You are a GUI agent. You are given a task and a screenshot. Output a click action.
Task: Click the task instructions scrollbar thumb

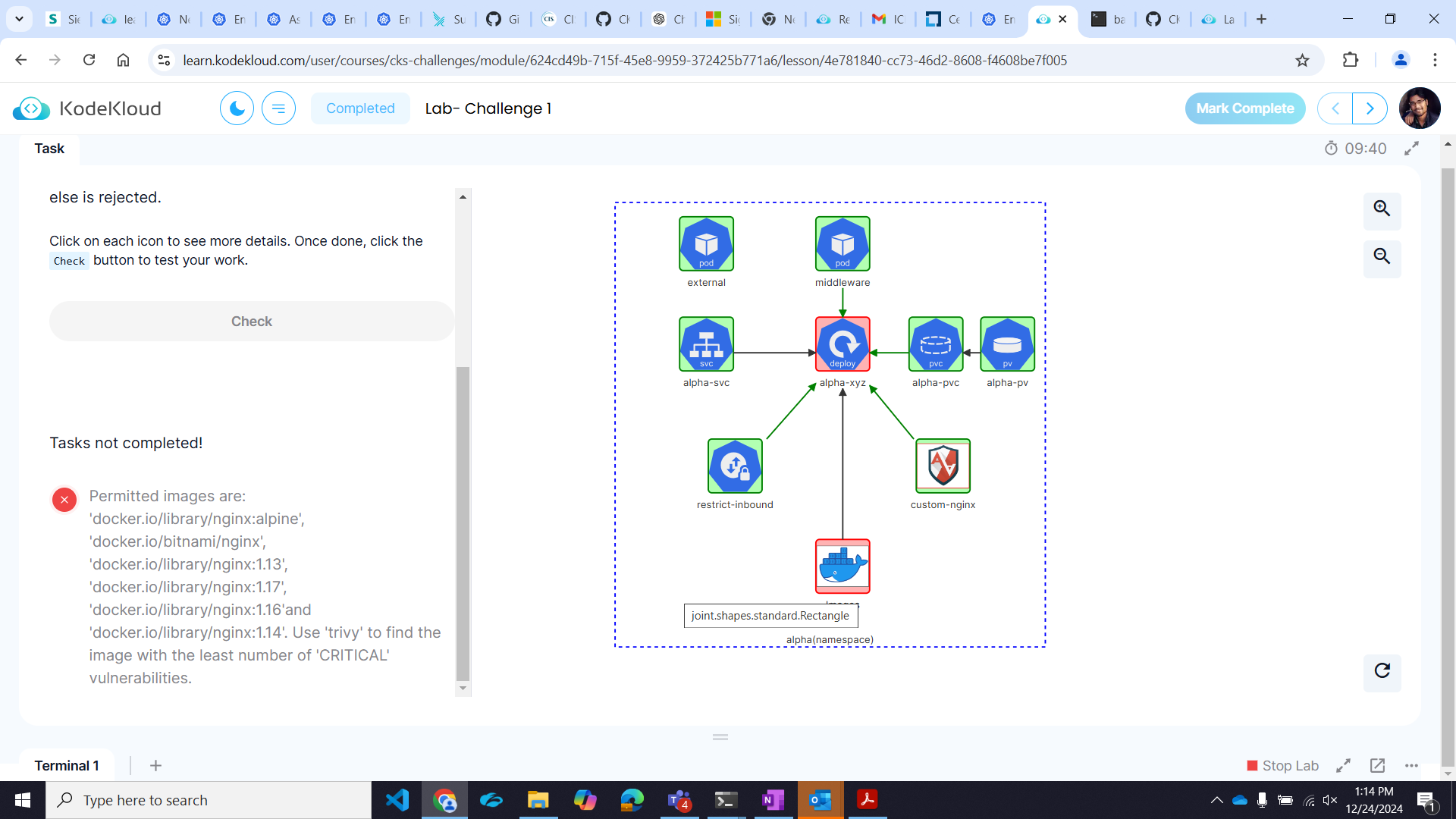tap(463, 523)
